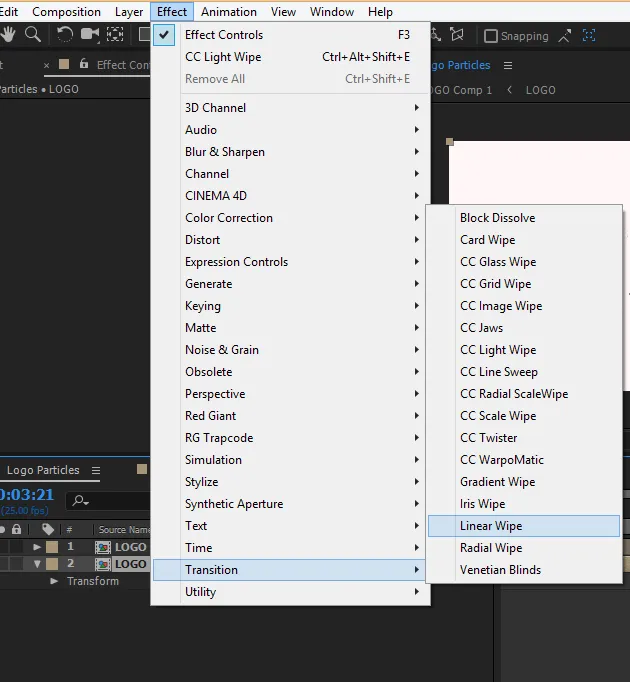630x682 pixels.
Task: Click the LOGO Comp 1 breadcrumb
Action: pyautogui.click(x=461, y=90)
